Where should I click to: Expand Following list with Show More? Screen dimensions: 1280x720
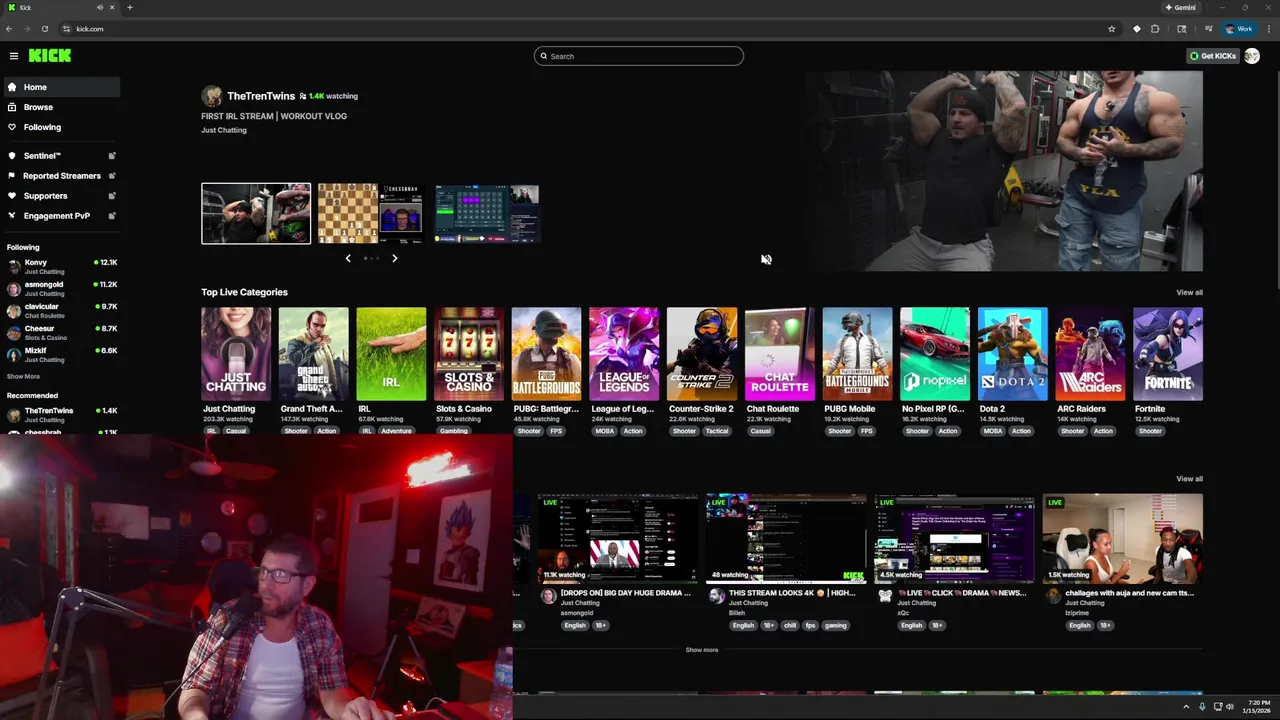(23, 377)
